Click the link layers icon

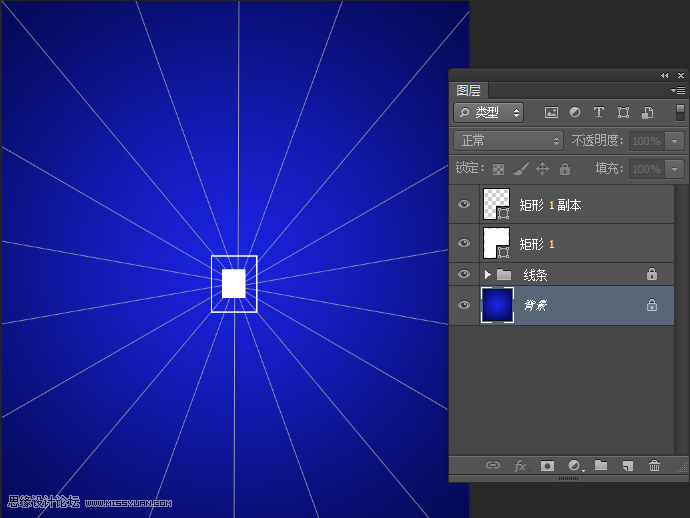click(493, 465)
